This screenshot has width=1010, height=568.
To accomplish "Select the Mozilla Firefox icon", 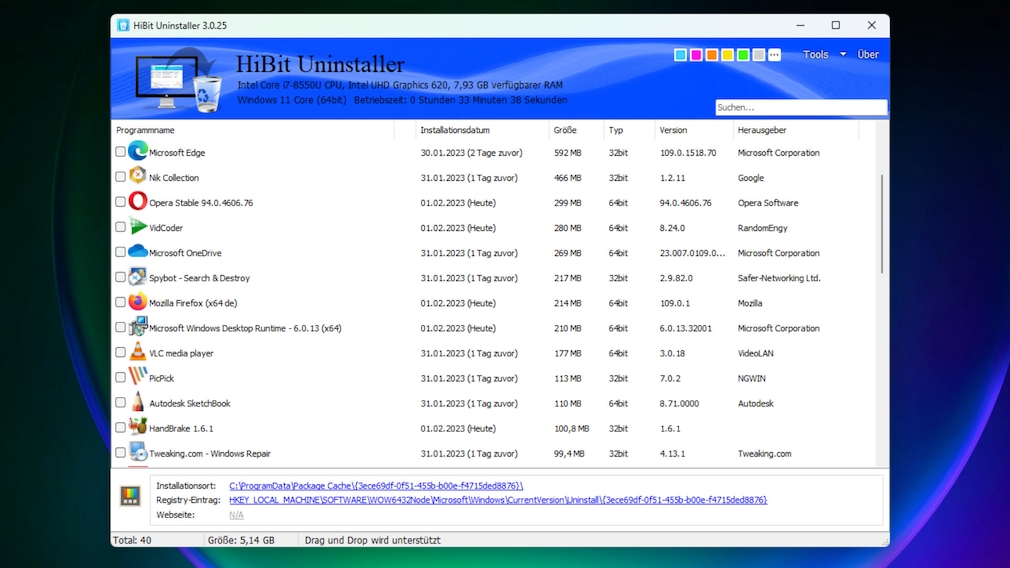I will [138, 302].
